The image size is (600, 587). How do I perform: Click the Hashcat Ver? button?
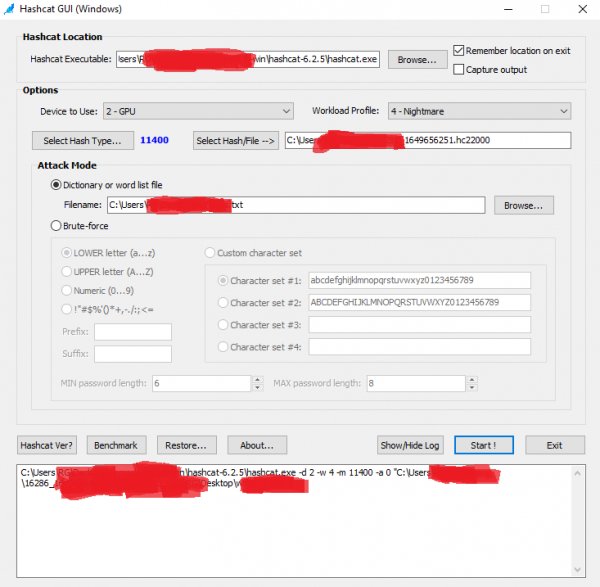pos(47,445)
